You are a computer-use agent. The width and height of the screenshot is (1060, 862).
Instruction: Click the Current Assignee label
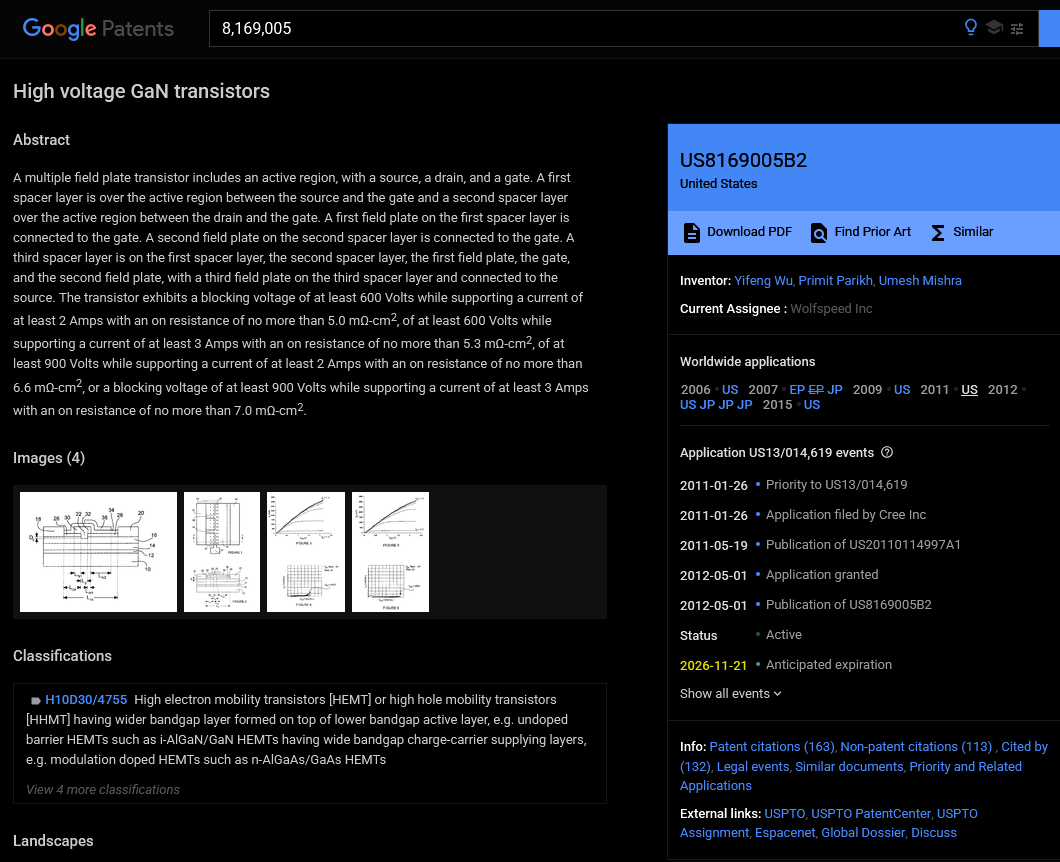tap(730, 308)
